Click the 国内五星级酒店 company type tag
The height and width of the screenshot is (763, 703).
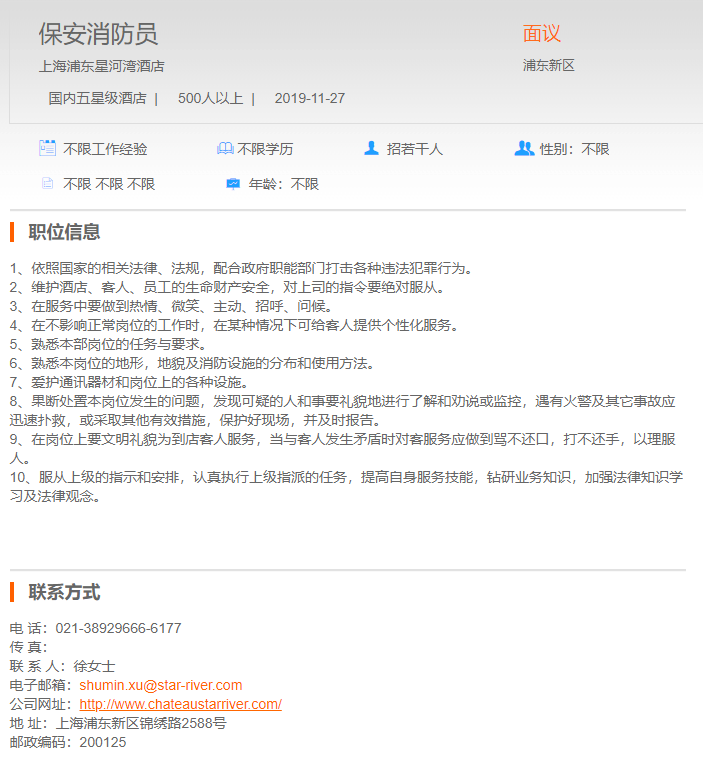tap(97, 98)
